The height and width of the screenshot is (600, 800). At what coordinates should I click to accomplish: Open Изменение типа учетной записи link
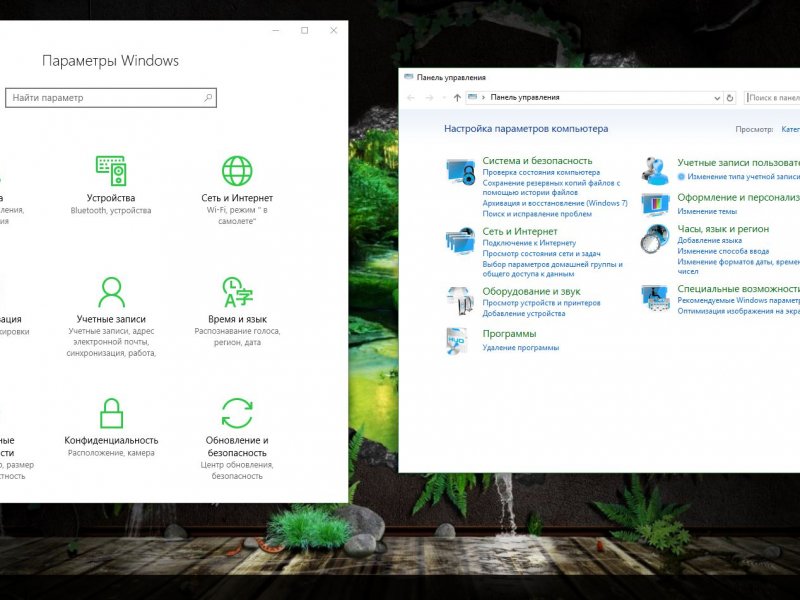point(743,177)
